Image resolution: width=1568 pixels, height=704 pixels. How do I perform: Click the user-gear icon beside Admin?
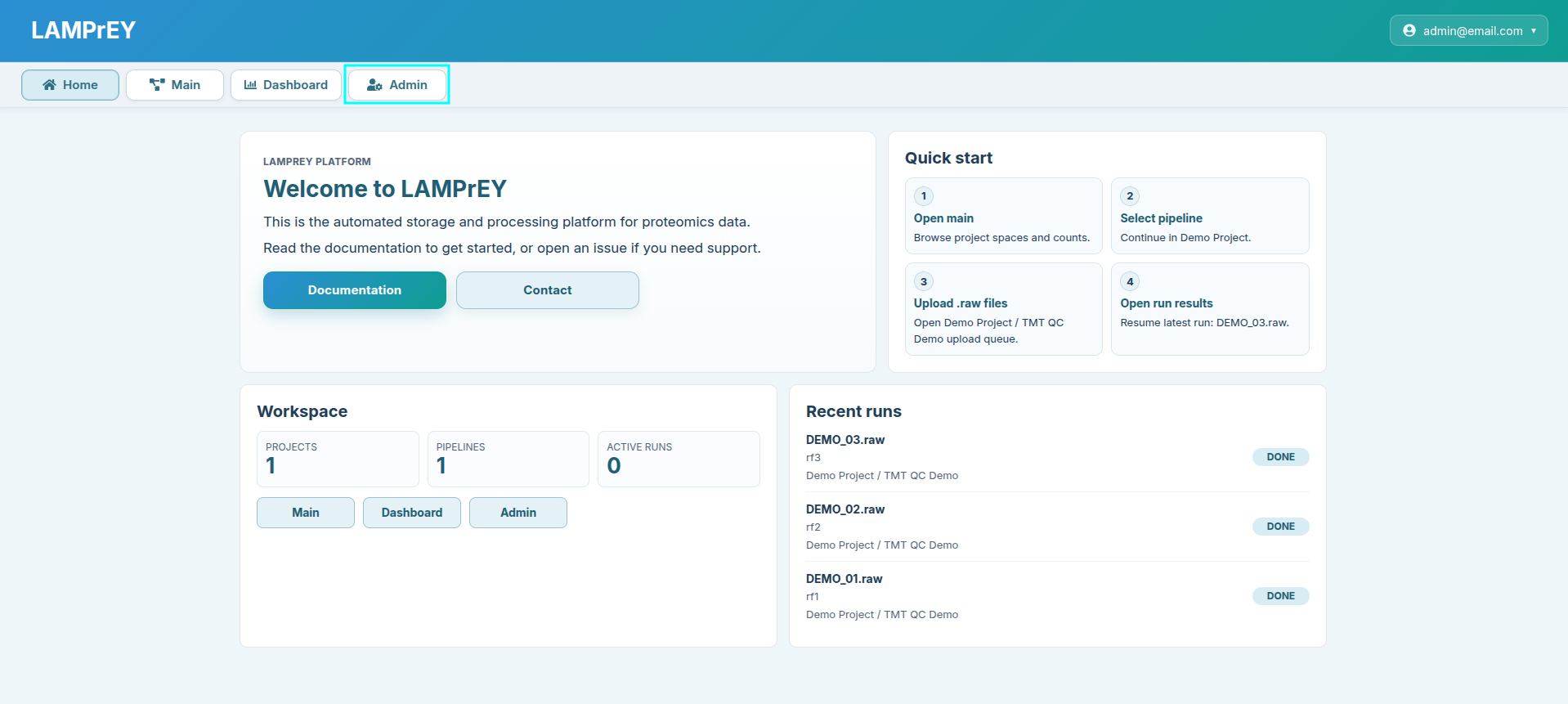pyautogui.click(x=374, y=85)
